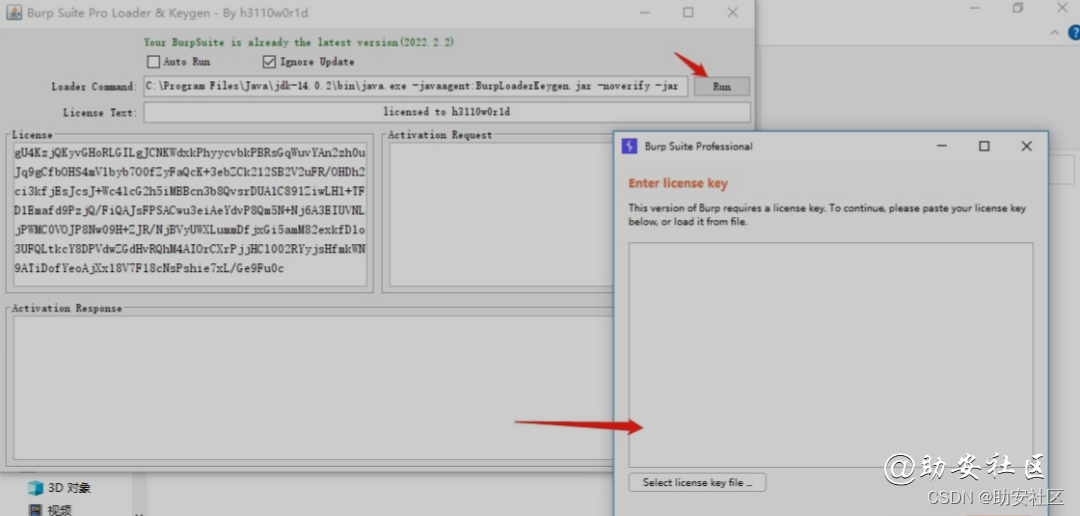Close the Loader & Keygen window
1080x516 pixels.
coord(732,12)
